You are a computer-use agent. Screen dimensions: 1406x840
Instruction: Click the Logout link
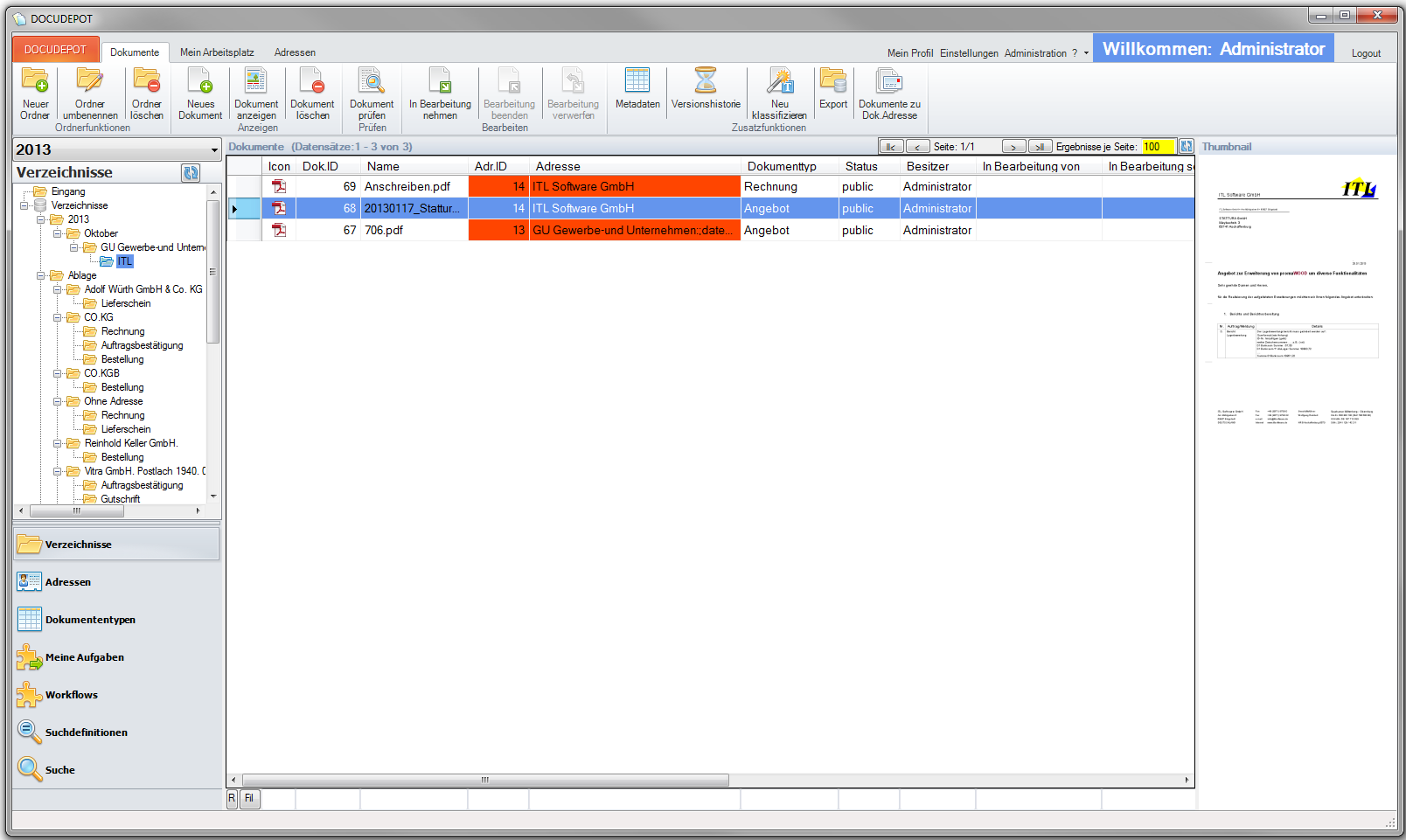tap(1366, 53)
